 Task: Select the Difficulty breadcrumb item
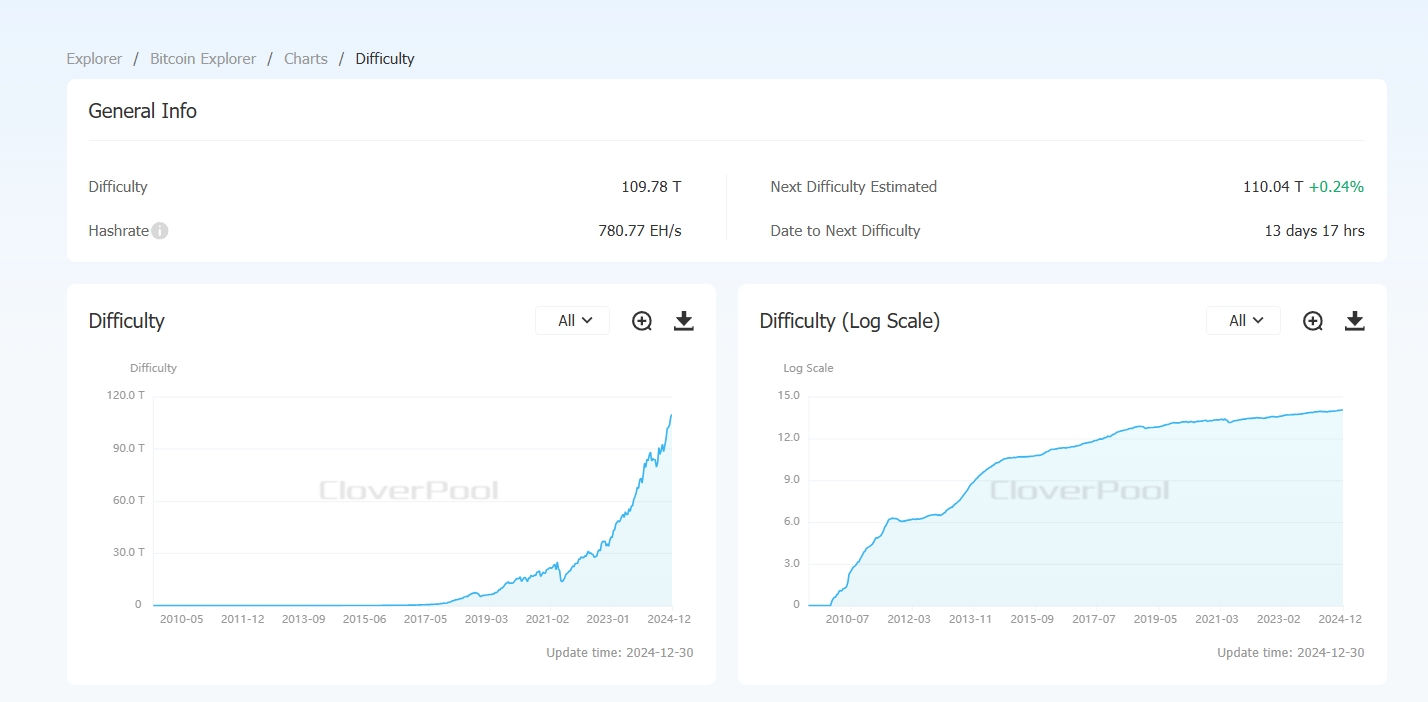[384, 58]
